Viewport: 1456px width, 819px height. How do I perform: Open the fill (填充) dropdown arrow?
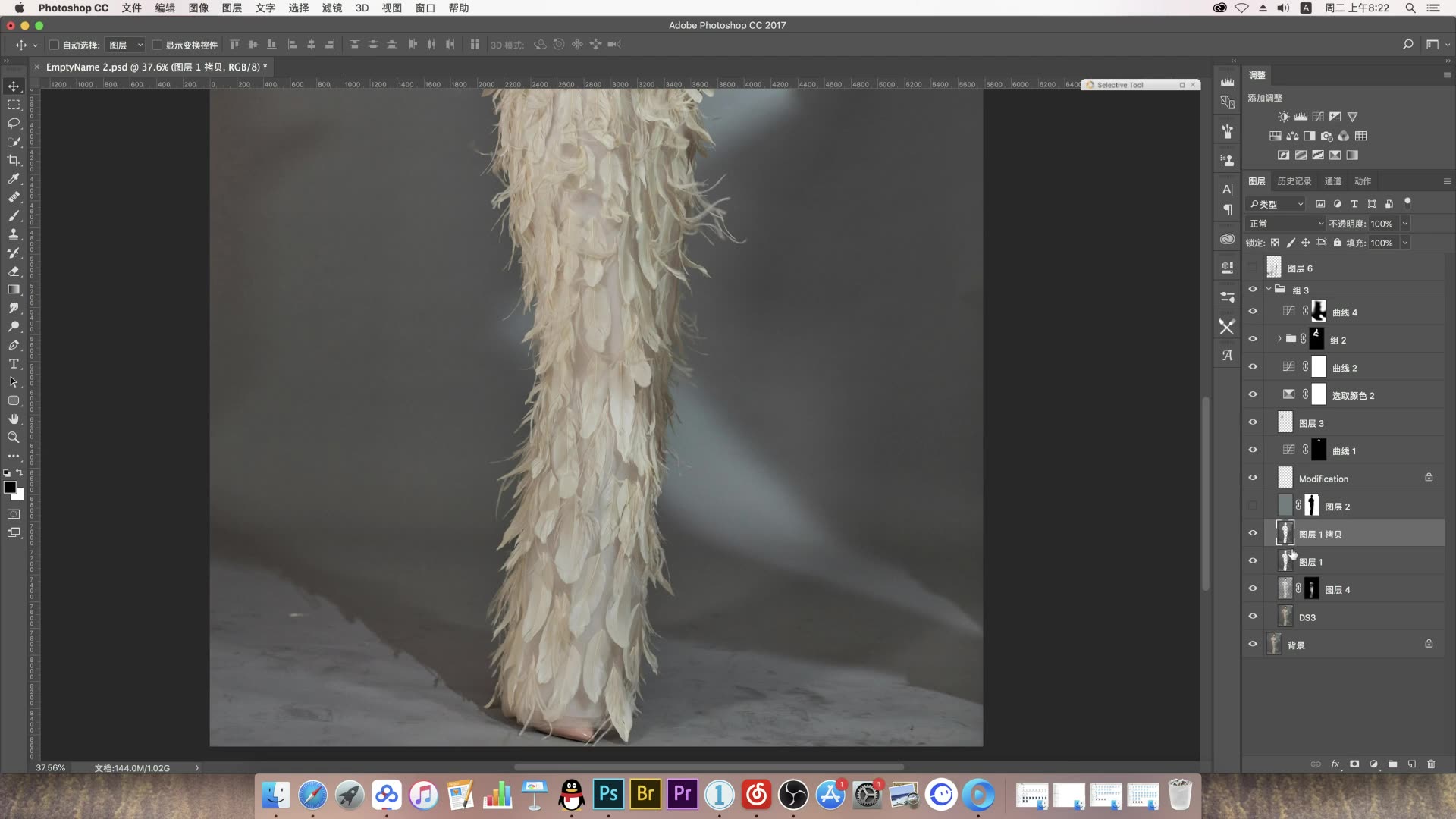pyautogui.click(x=1405, y=243)
